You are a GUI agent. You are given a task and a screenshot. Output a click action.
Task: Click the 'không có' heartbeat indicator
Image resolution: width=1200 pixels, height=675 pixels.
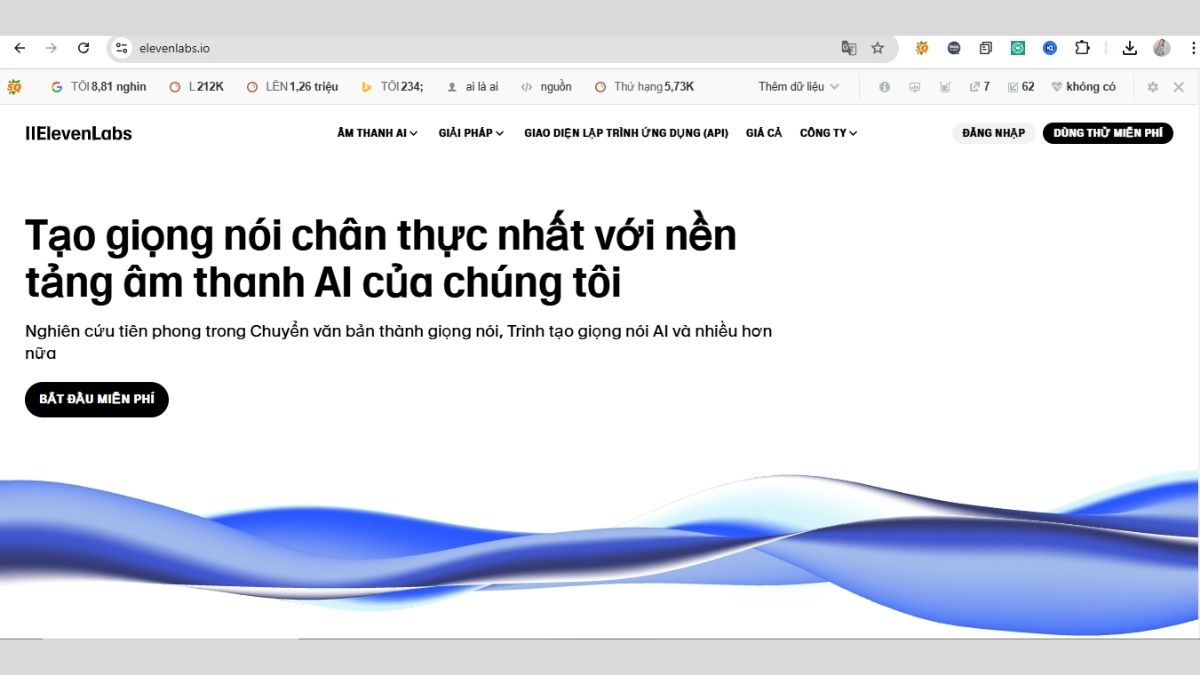(1083, 87)
